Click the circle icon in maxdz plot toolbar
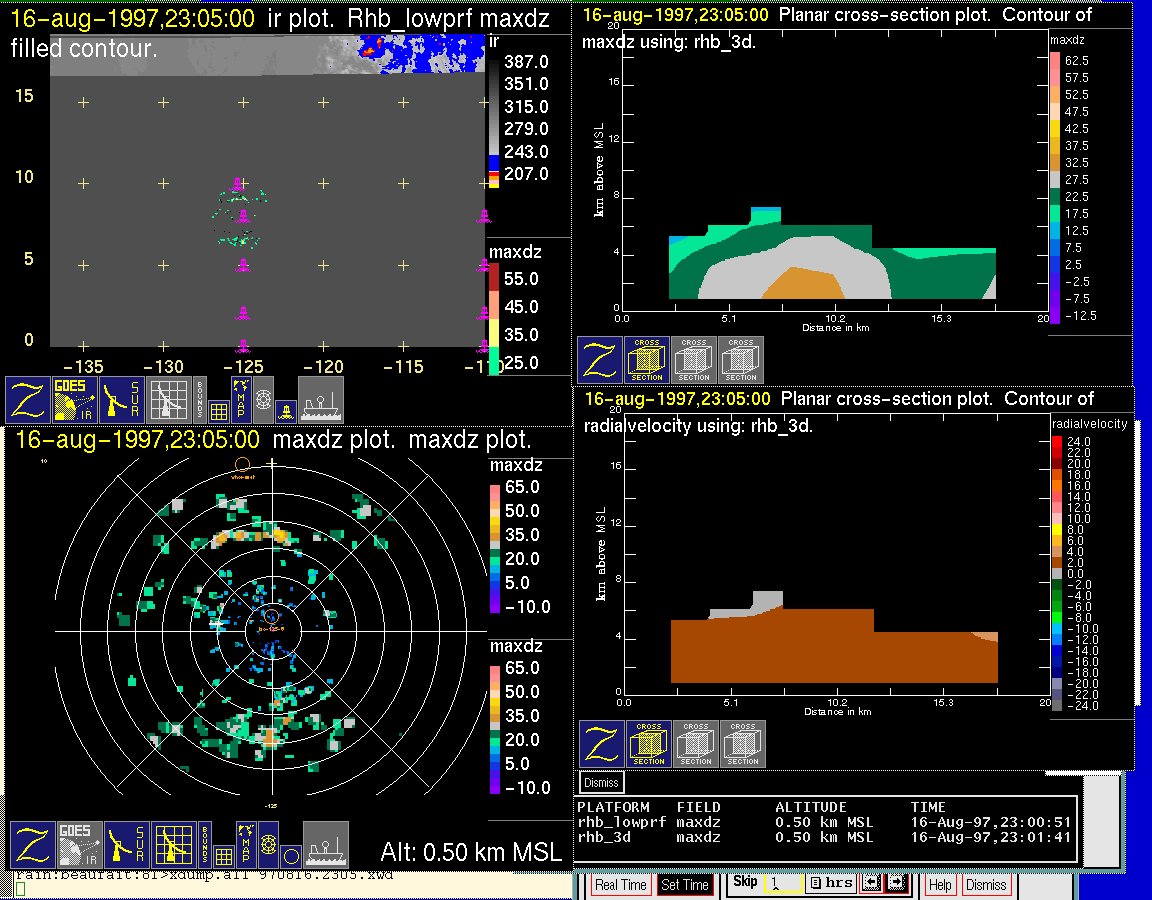The height and width of the screenshot is (900, 1152). pos(290,855)
